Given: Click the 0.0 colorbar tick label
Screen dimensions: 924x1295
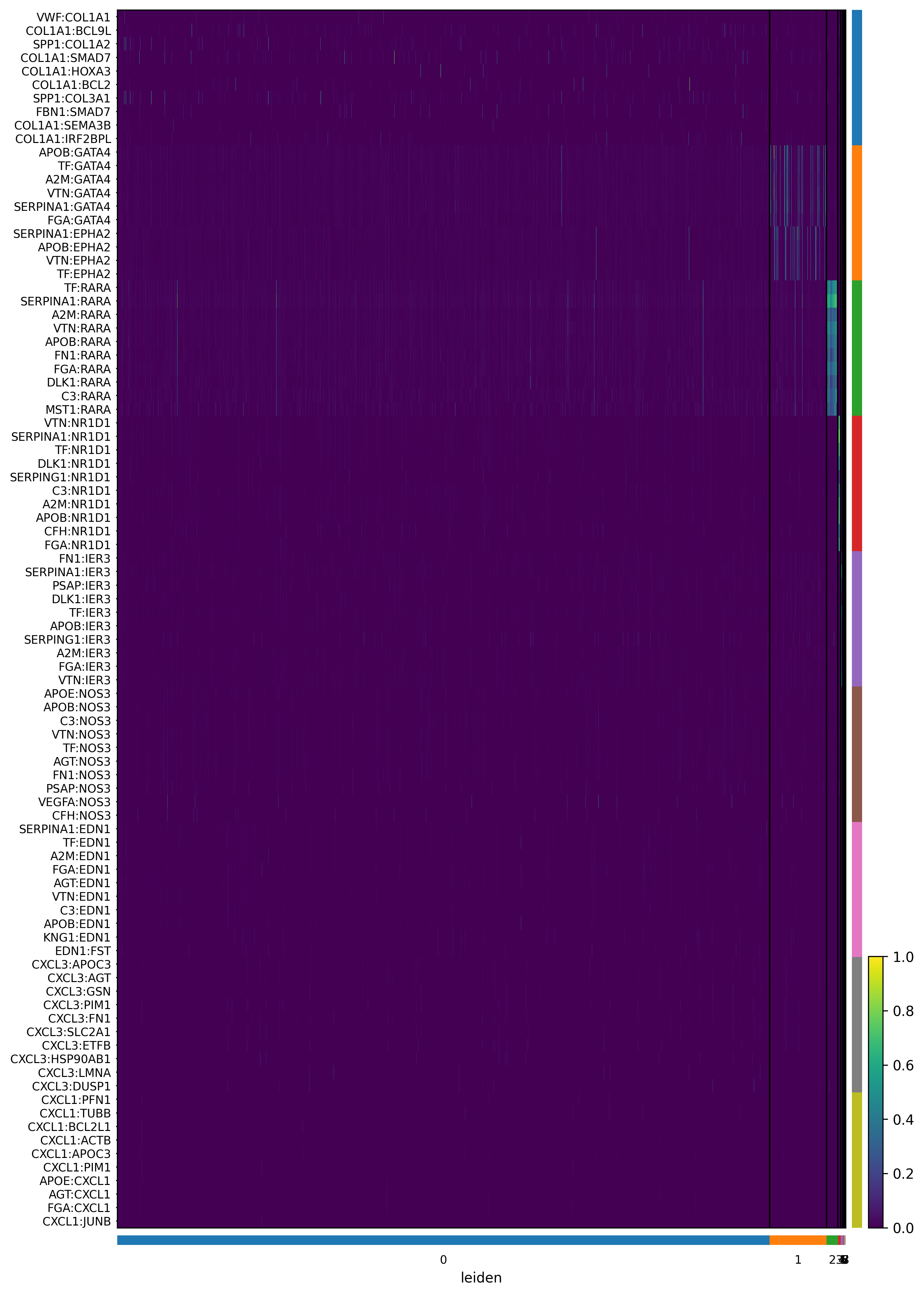Looking at the screenshot, I should (x=903, y=1228).
